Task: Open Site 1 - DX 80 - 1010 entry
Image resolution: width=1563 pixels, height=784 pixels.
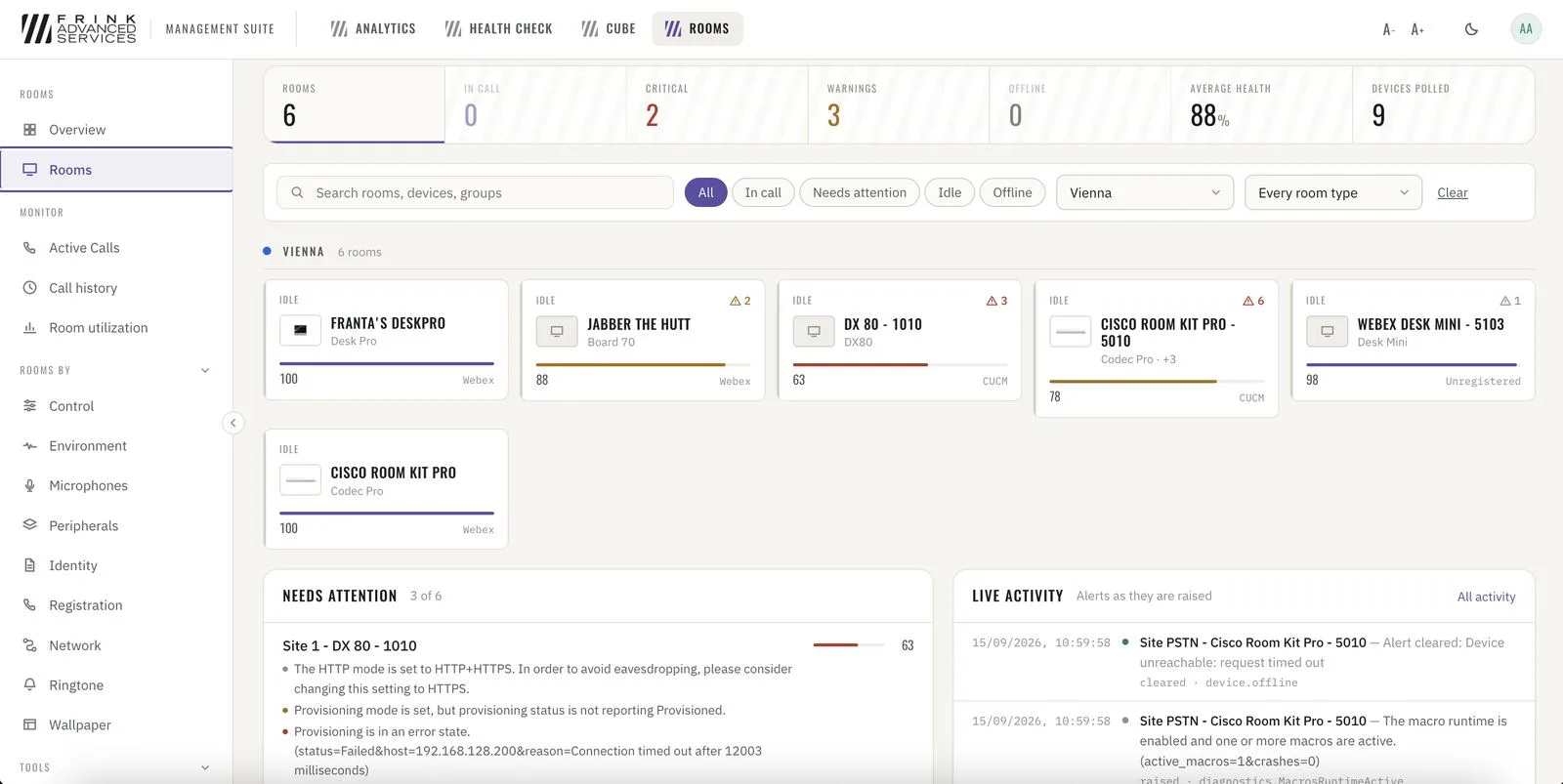Action: point(350,645)
